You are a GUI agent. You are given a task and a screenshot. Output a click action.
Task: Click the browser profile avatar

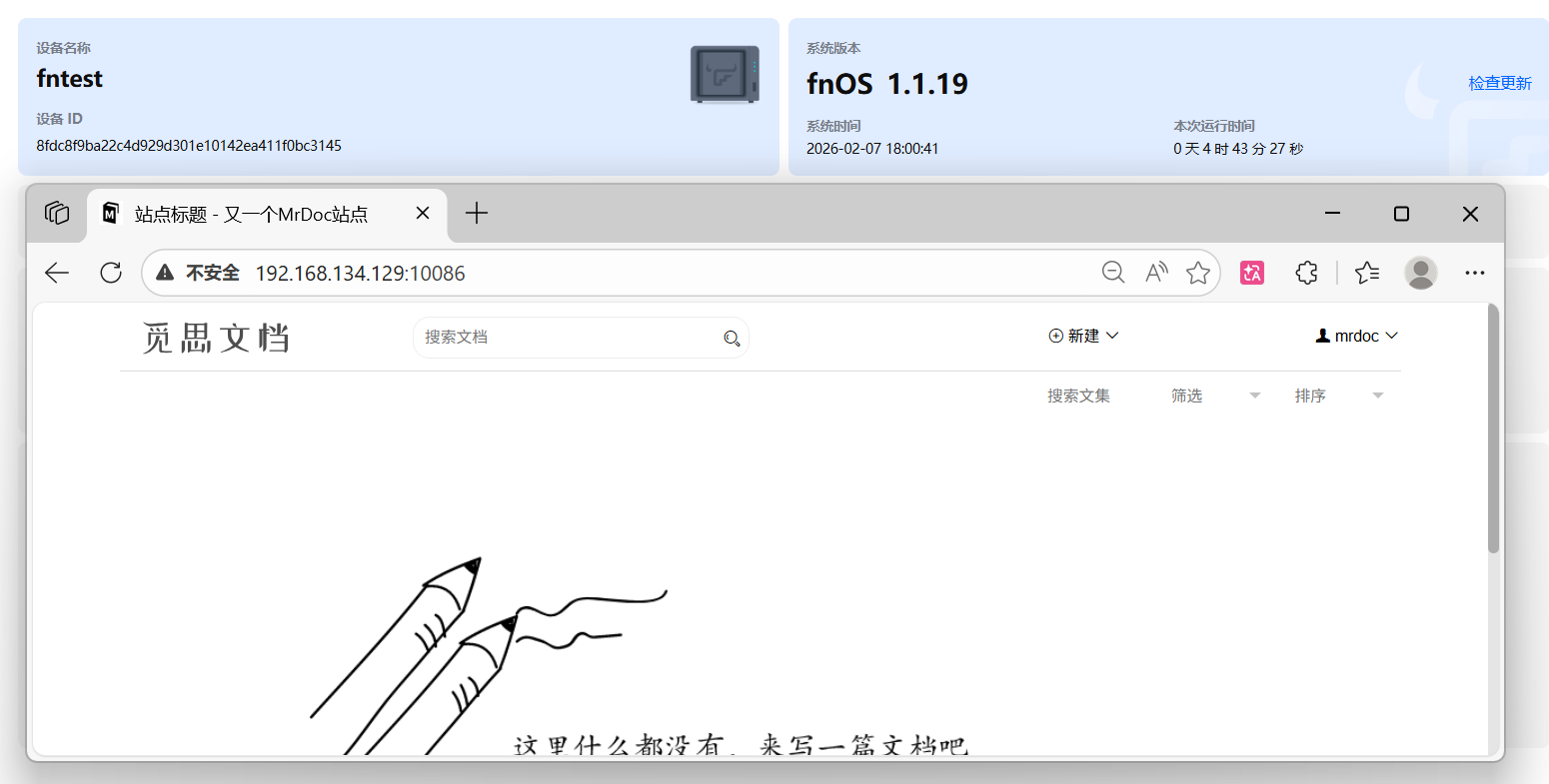1420,273
